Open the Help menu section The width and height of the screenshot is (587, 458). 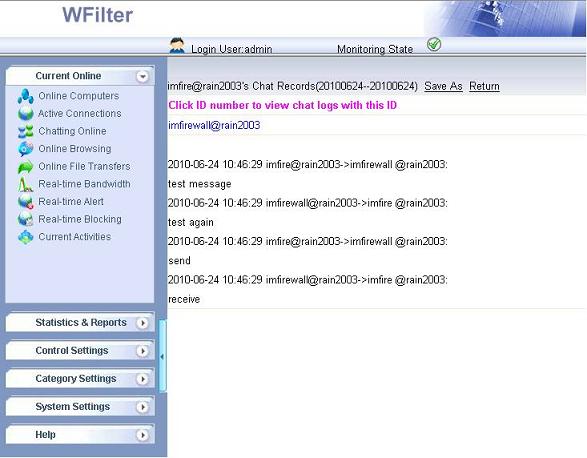[x=142, y=435]
